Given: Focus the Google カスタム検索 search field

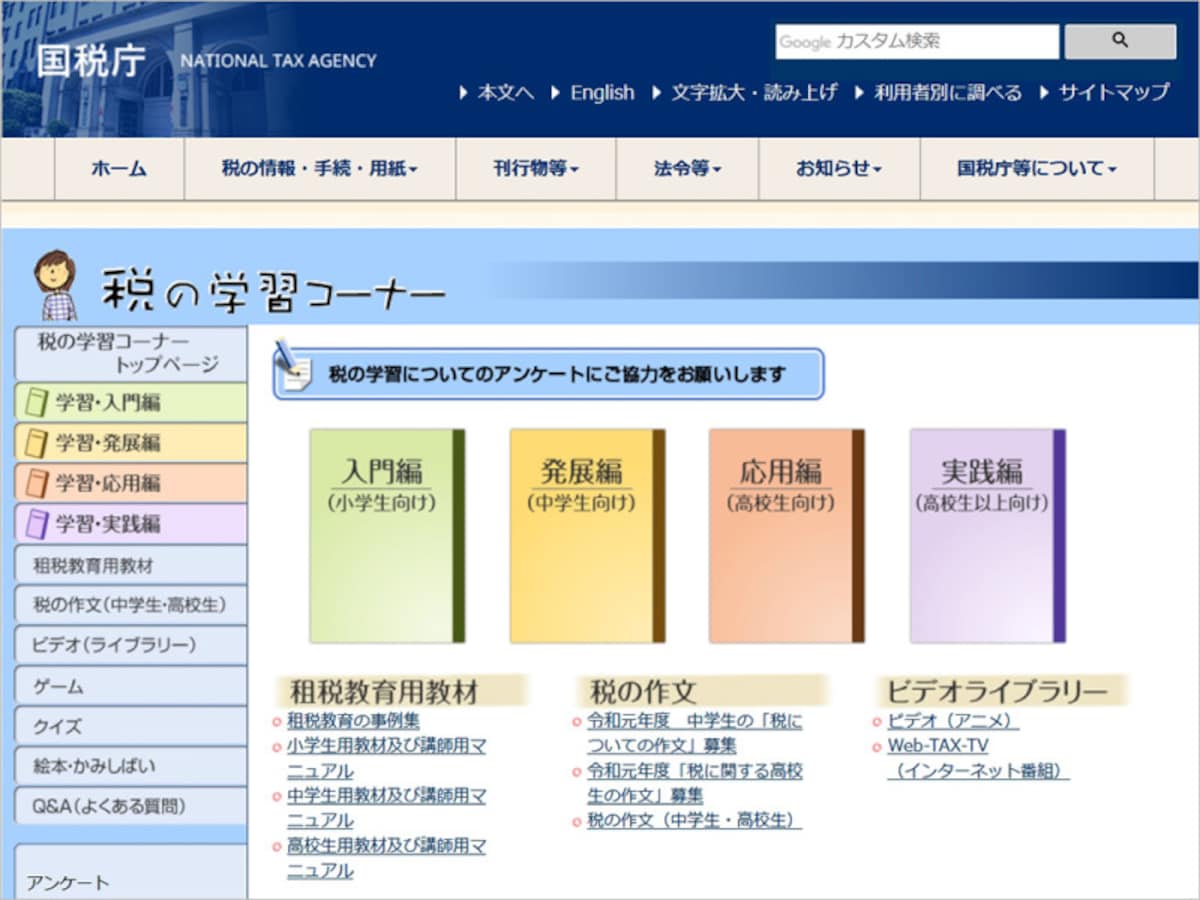Looking at the screenshot, I should (x=917, y=42).
